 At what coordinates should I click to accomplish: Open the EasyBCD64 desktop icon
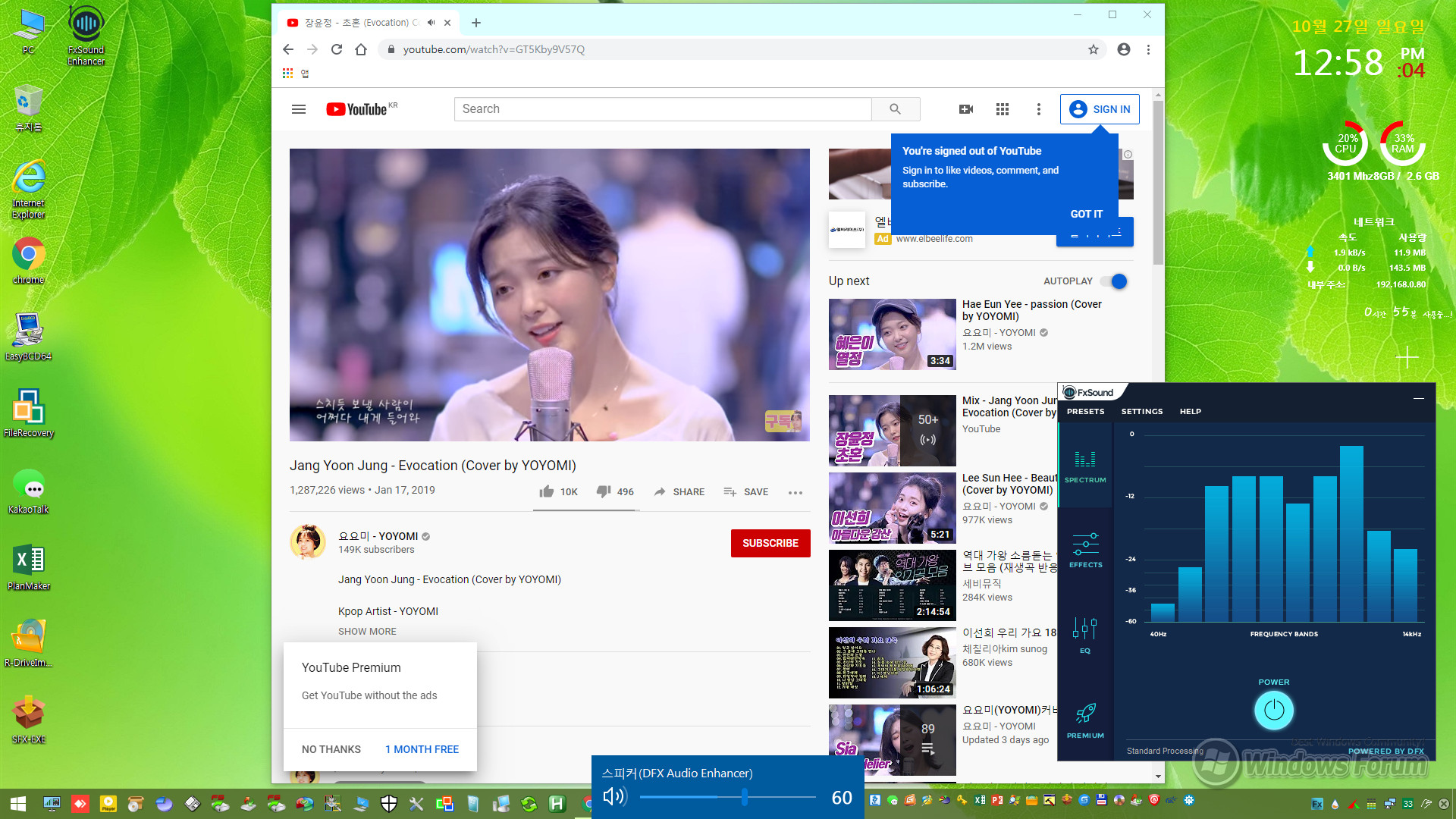pyautogui.click(x=28, y=337)
